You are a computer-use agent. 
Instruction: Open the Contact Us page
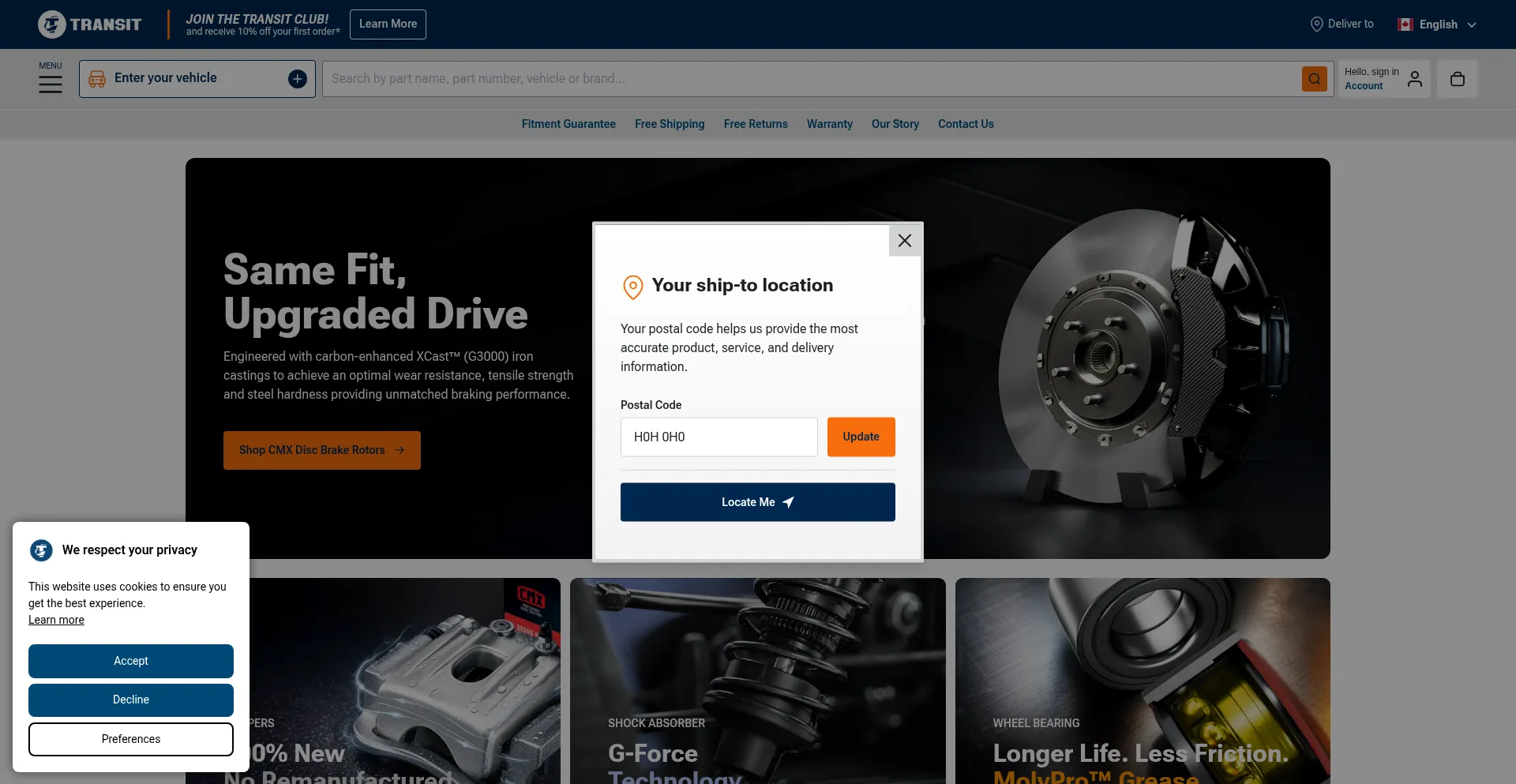[966, 124]
